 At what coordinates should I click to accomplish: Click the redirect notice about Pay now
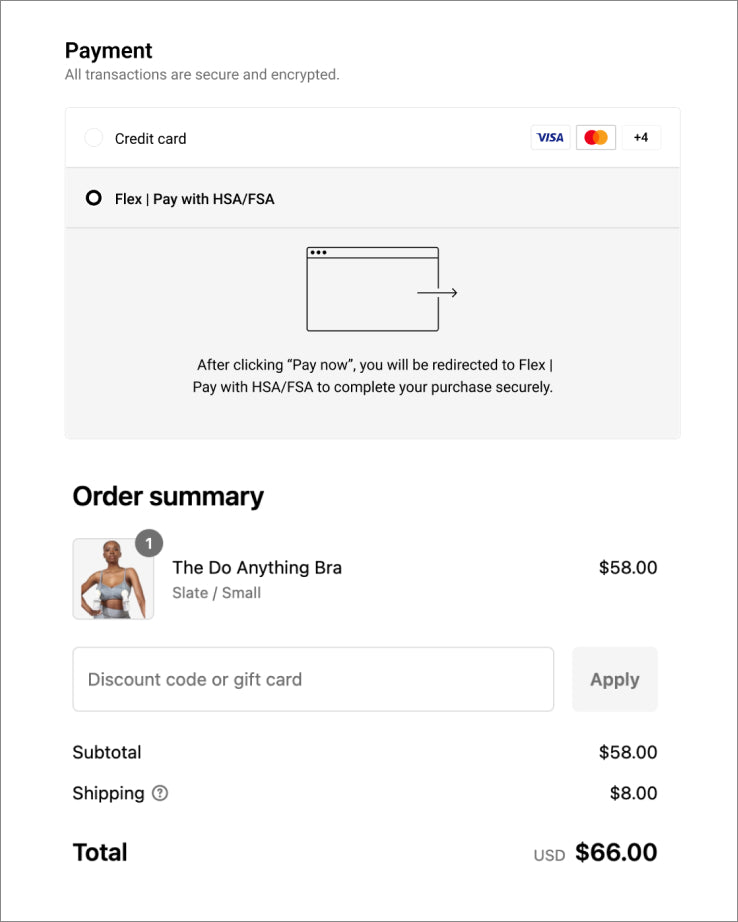[372, 376]
